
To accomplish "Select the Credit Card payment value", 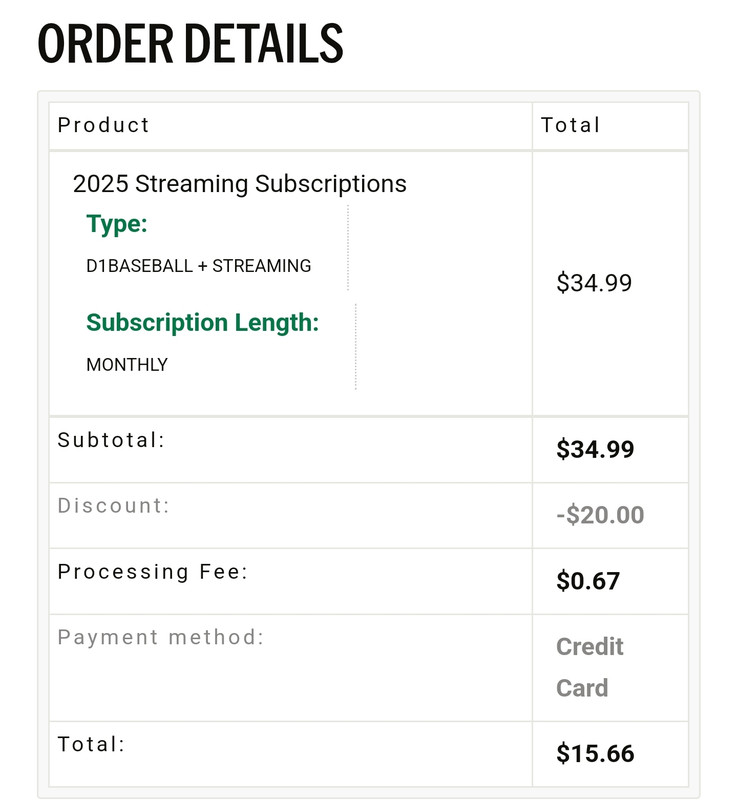I will pos(590,667).
